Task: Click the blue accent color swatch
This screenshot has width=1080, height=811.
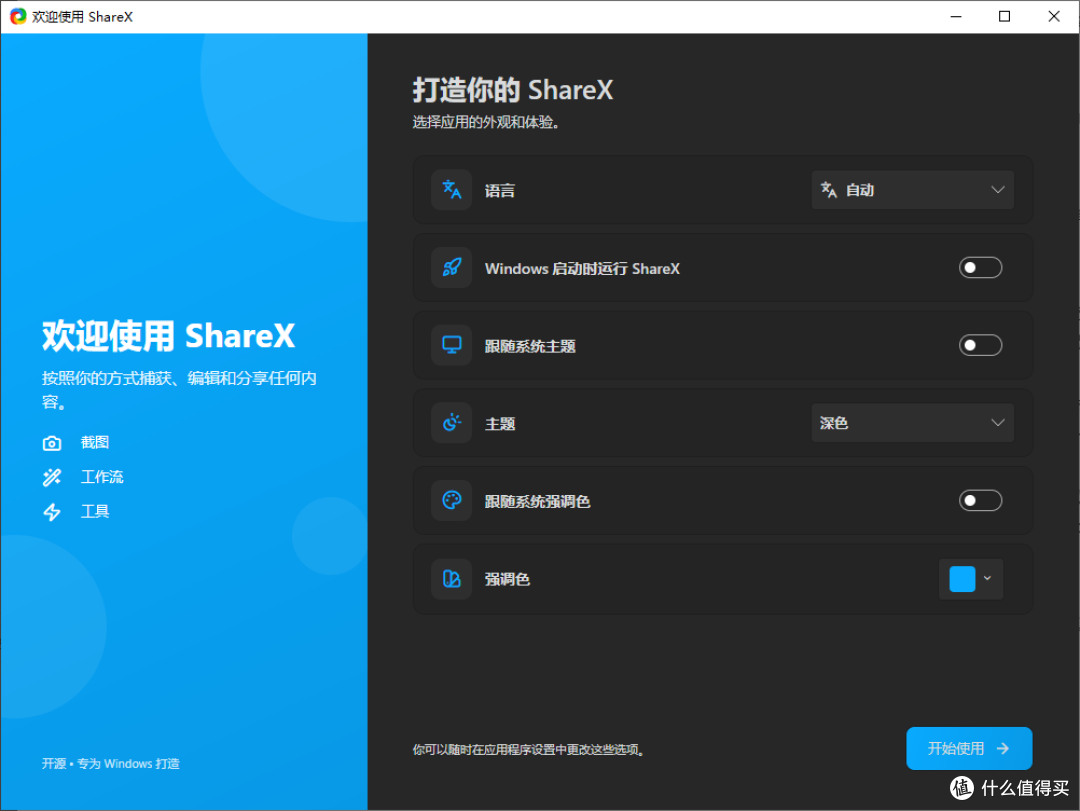Action: pos(962,579)
